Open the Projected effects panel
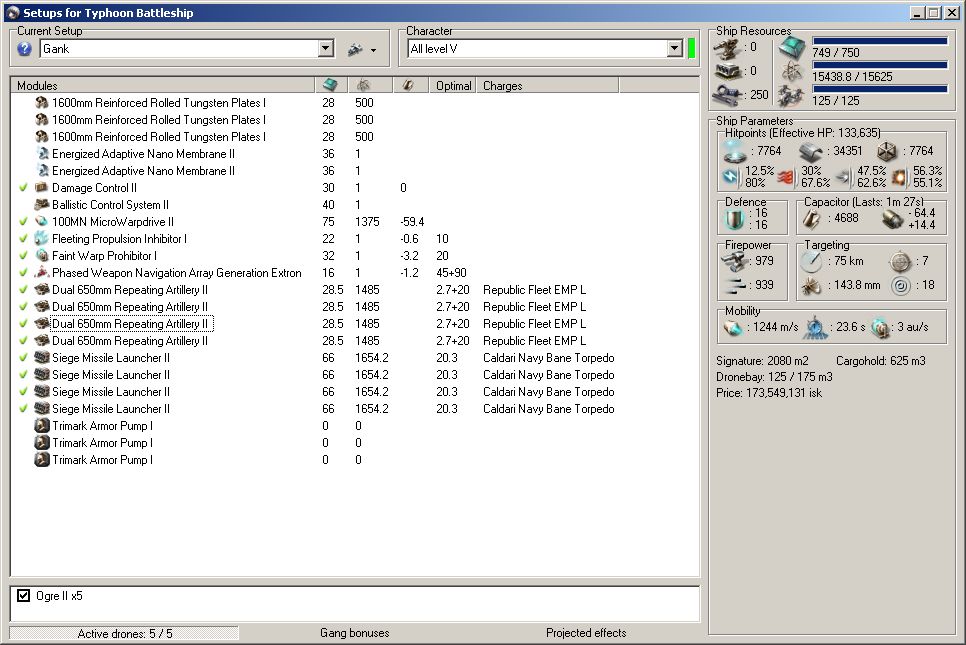966x645 pixels. tap(586, 633)
